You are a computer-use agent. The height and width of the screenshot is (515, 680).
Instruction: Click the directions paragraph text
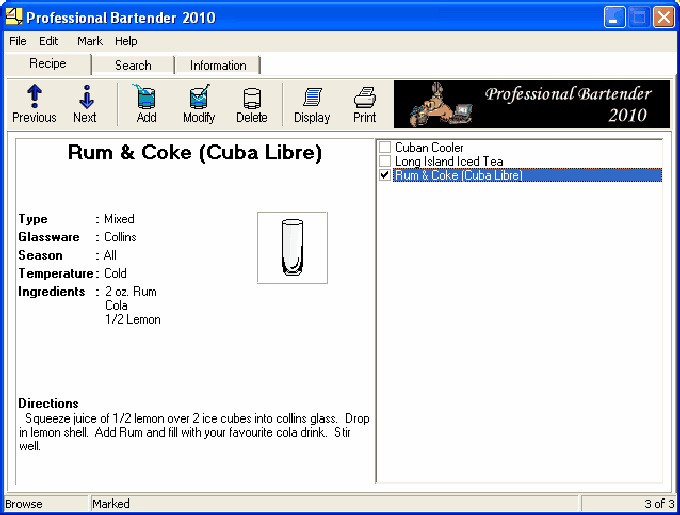(194, 433)
